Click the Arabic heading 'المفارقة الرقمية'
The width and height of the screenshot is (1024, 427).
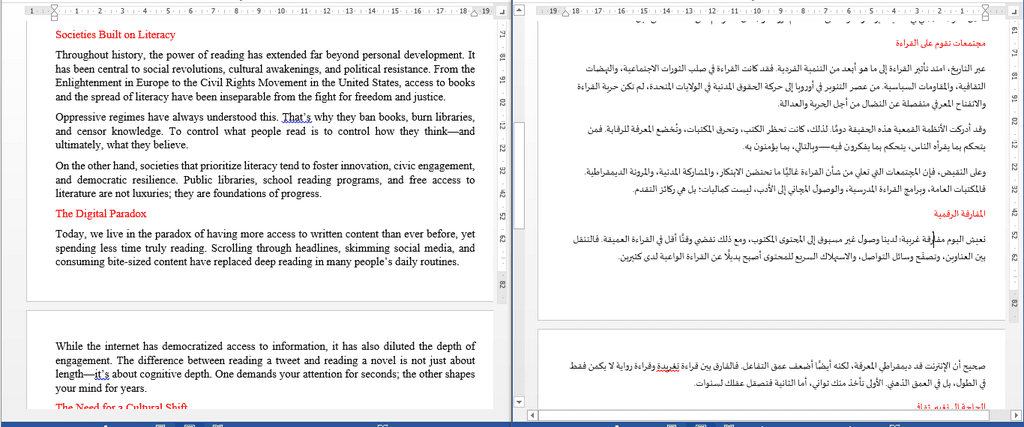click(x=957, y=214)
